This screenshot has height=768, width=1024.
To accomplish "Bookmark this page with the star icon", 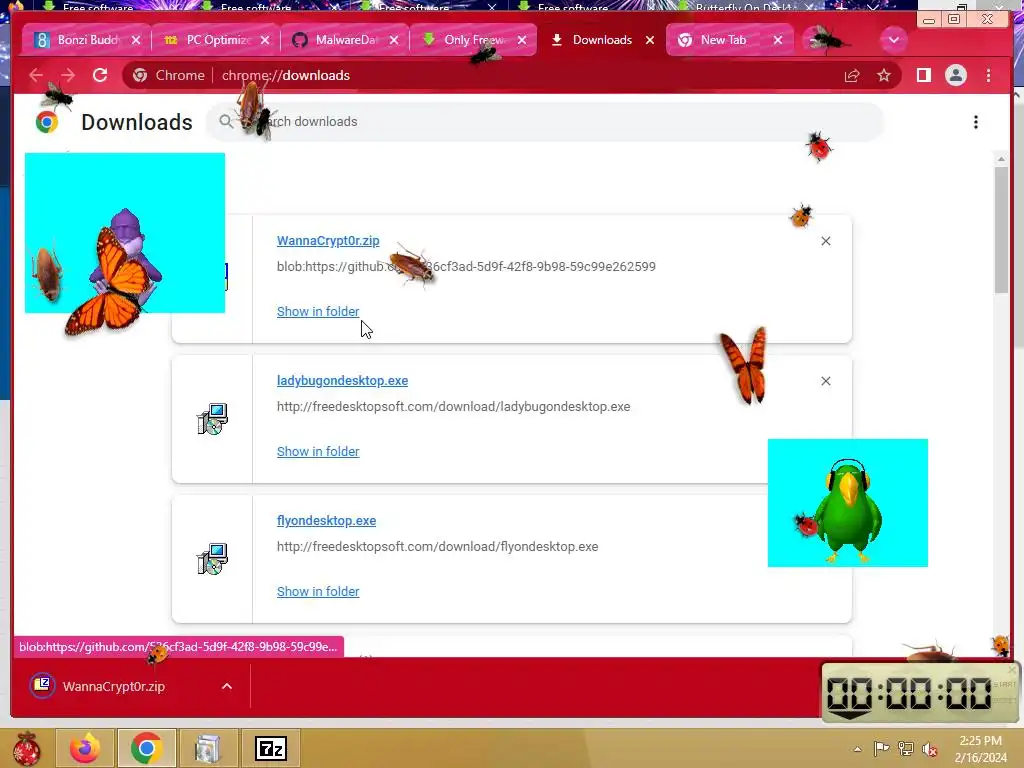I will [x=884, y=75].
